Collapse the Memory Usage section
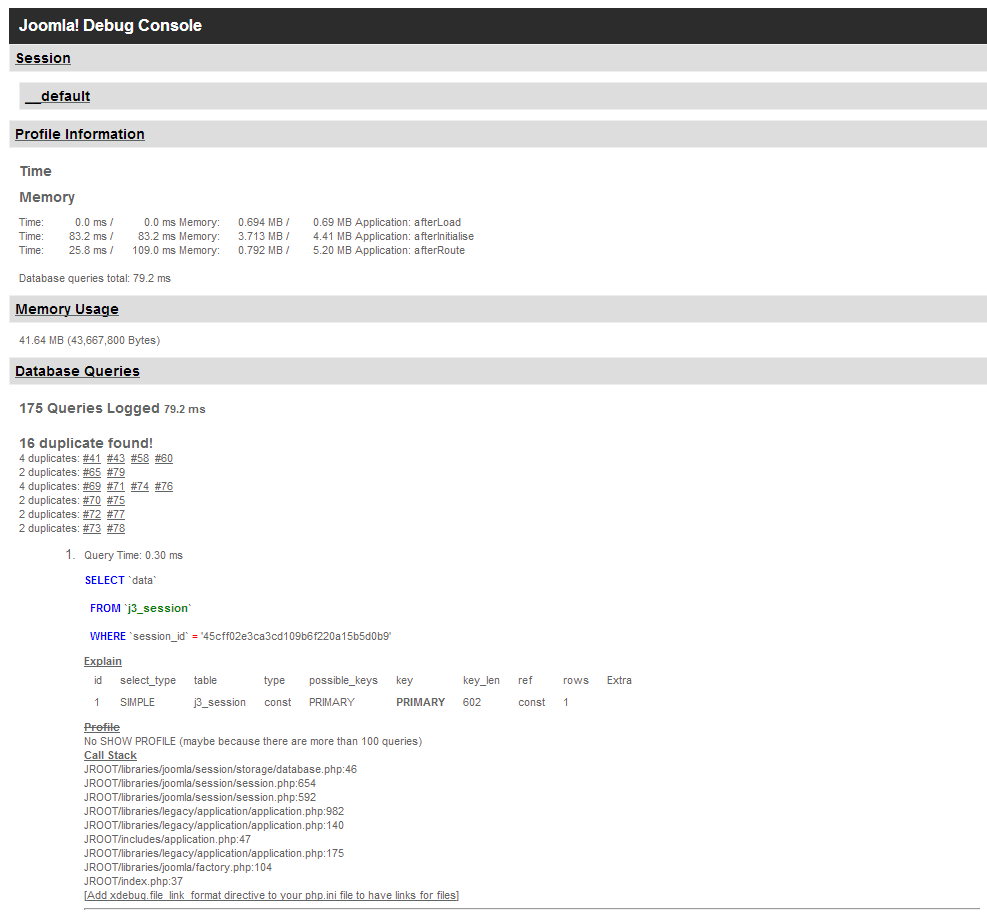Viewport: 987px width, 915px height. [x=67, y=309]
